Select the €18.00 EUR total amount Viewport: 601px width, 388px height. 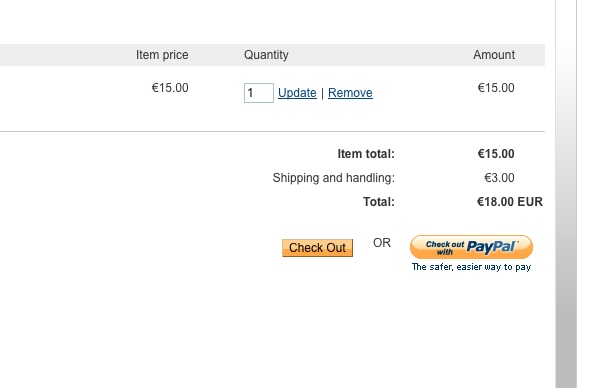click(510, 202)
